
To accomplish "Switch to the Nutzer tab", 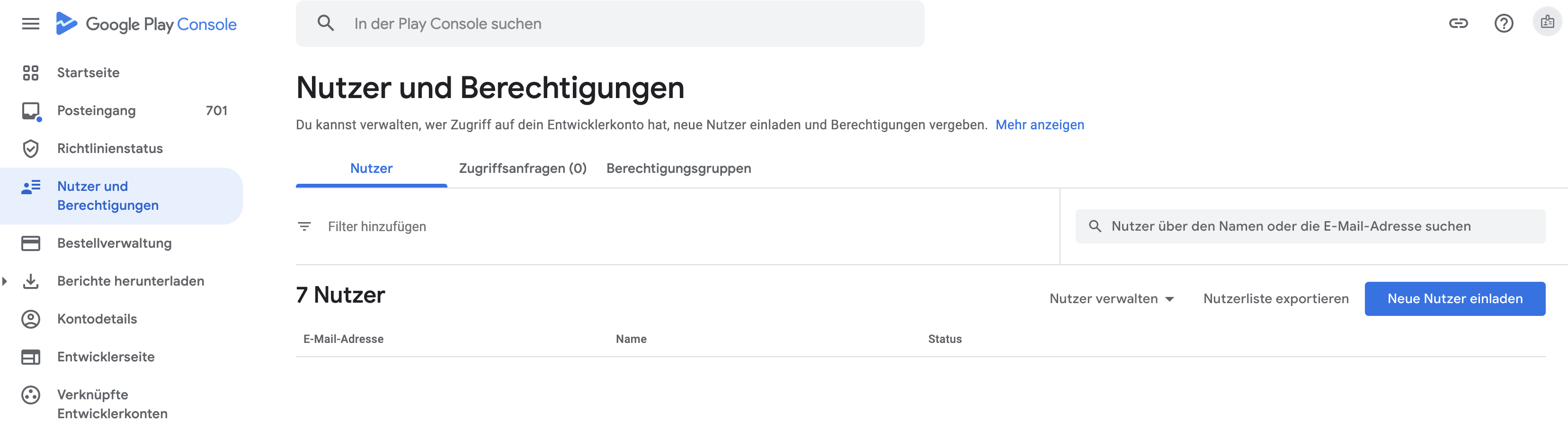I will [371, 169].
